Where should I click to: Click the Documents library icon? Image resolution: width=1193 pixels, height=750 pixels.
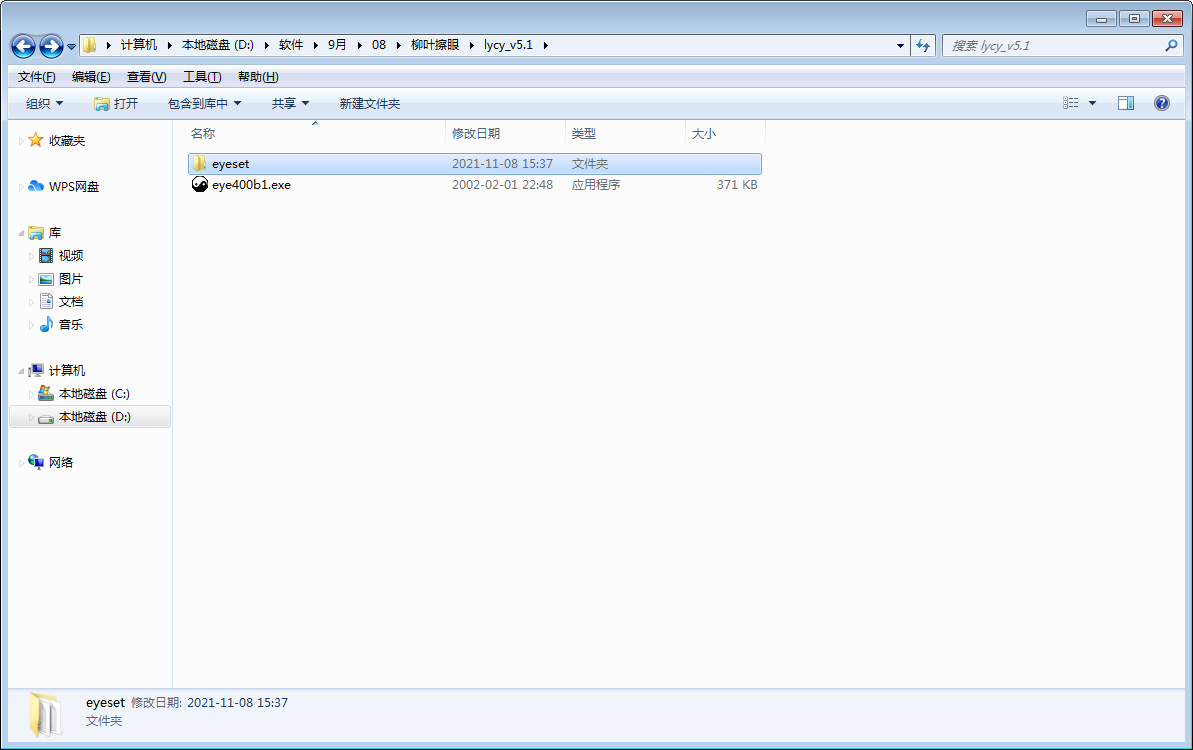coord(46,302)
